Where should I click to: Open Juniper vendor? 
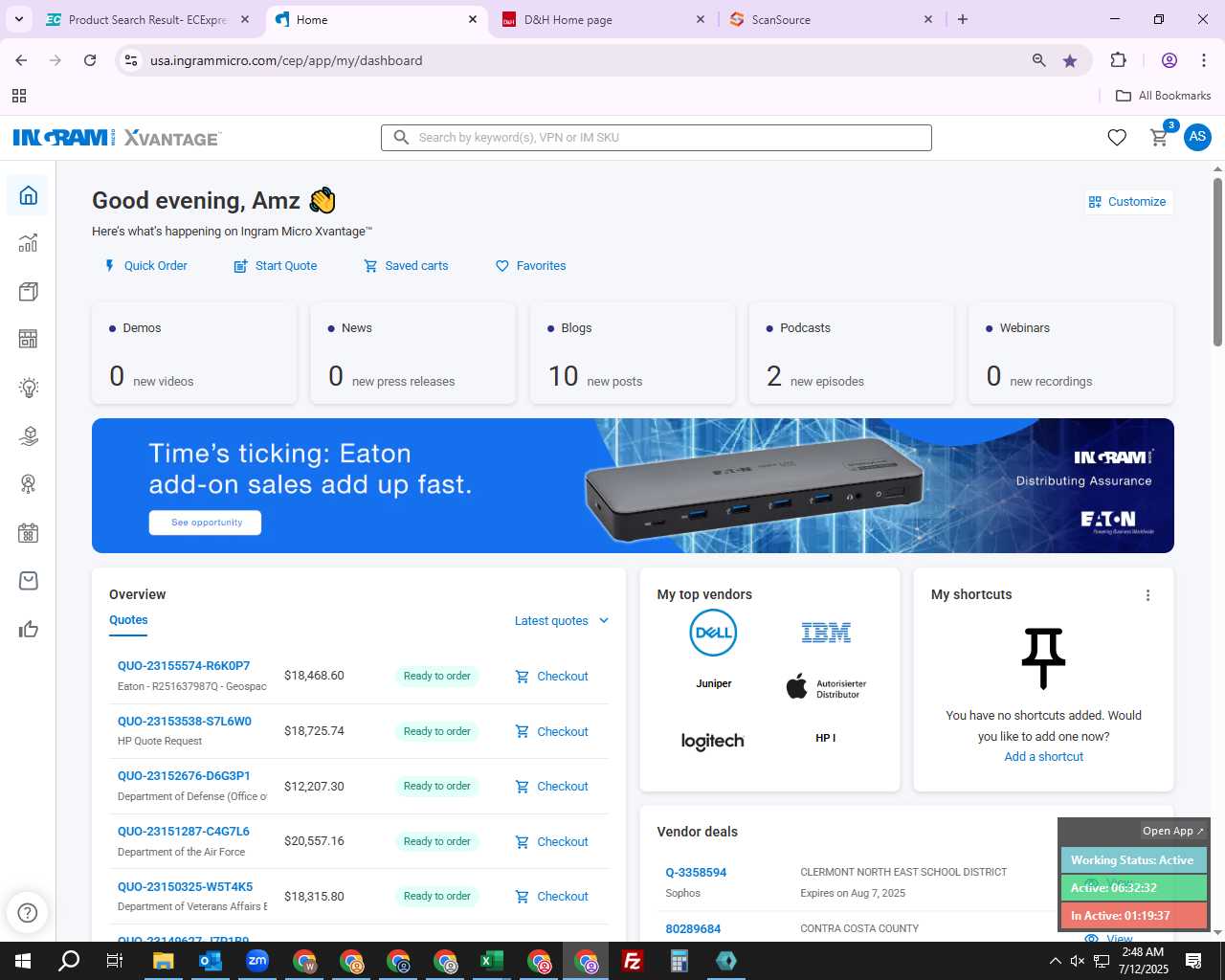[713, 684]
